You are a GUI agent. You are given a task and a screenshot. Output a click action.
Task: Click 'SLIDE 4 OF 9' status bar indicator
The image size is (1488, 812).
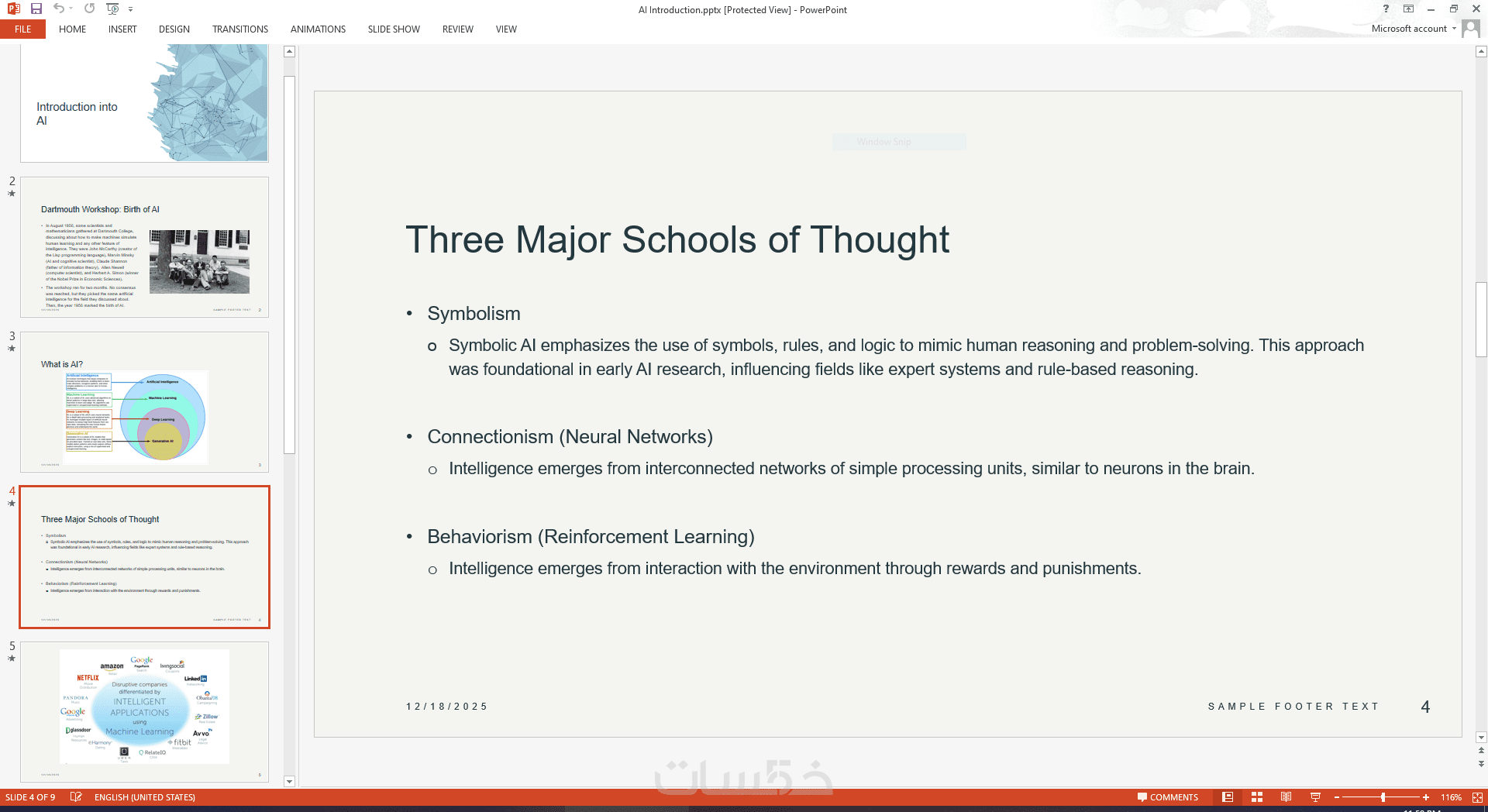pos(30,797)
